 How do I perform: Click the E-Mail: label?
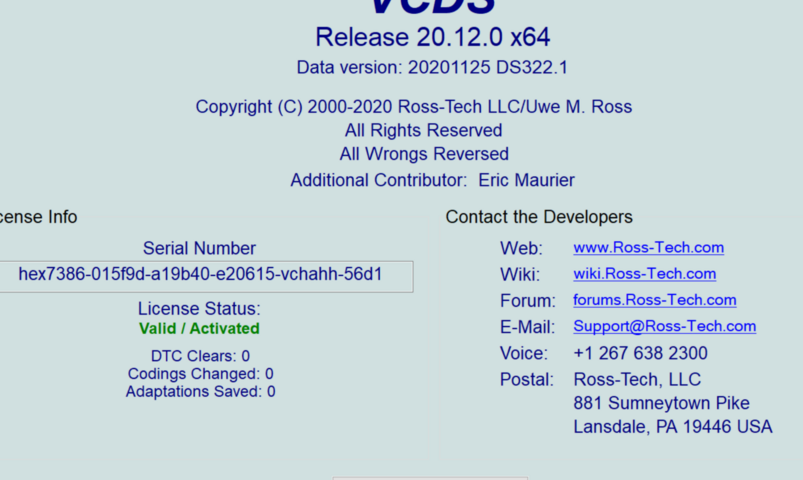527,327
